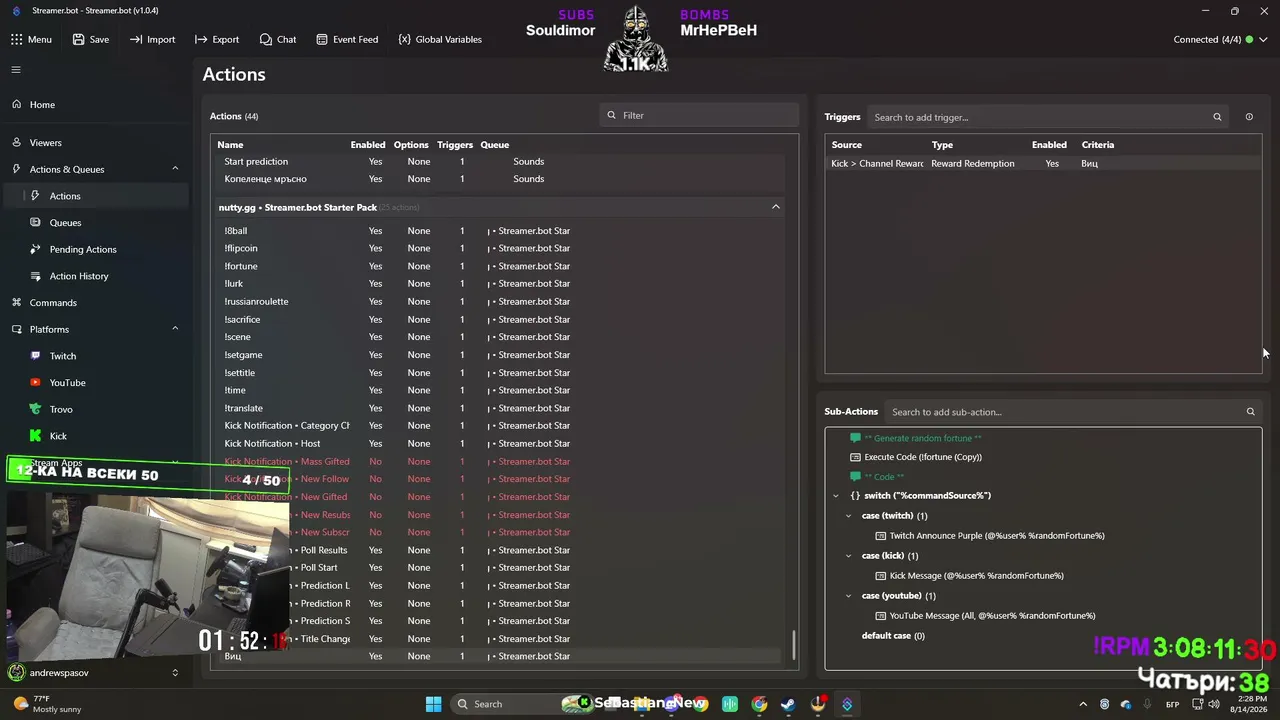Open the Viewers section
The height and width of the screenshot is (720, 1280).
95,143
